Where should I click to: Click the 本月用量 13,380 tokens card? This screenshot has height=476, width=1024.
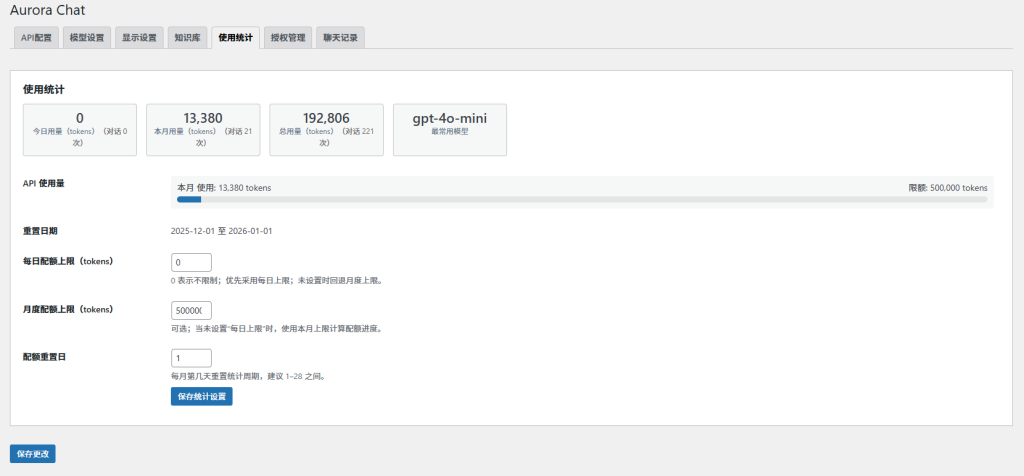(203, 130)
